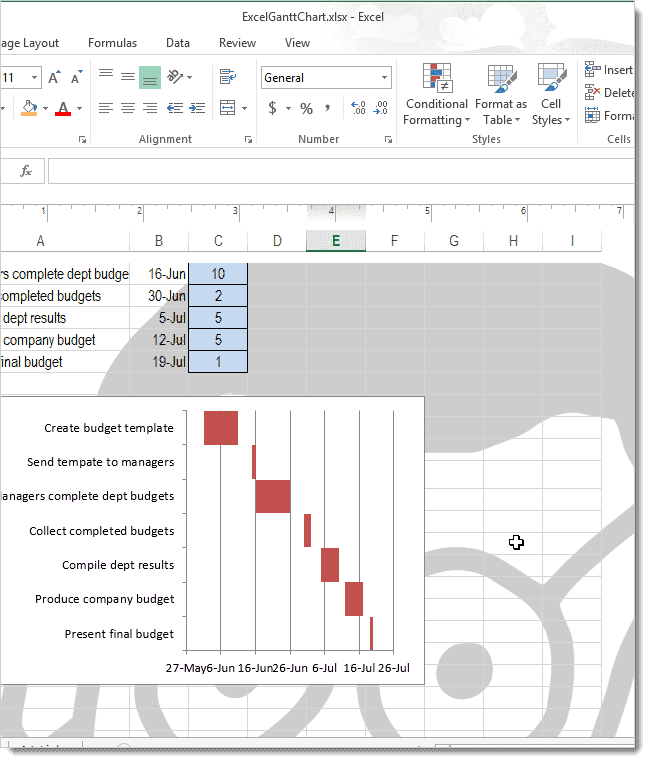Open the Formulas tab
Viewport: 650px width, 763px height.
pyautogui.click(x=112, y=43)
